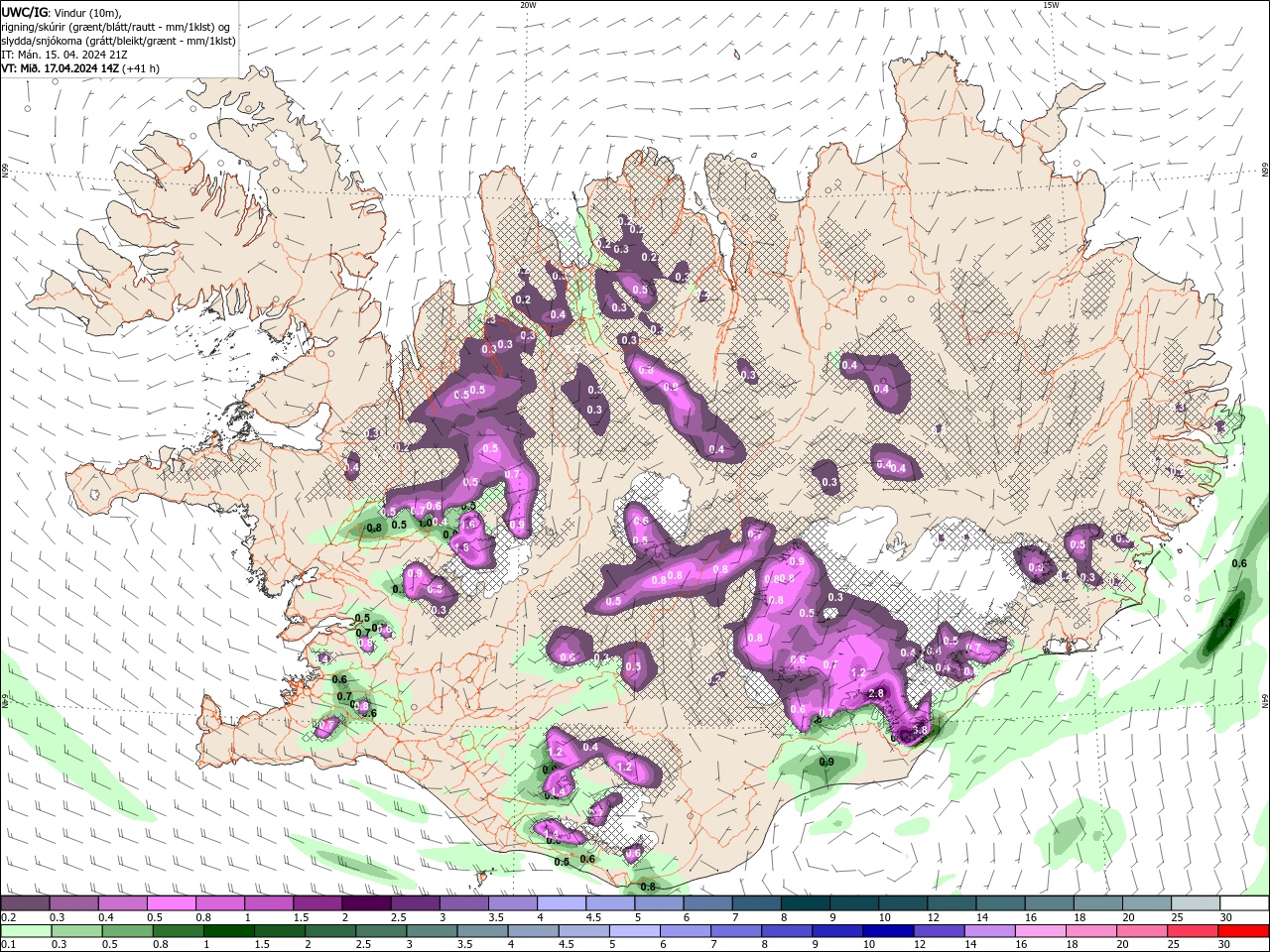Click the pale grey swatch labelled 25 in upper legend
Image resolution: width=1270 pixels, height=952 pixels.
pos(1195,903)
